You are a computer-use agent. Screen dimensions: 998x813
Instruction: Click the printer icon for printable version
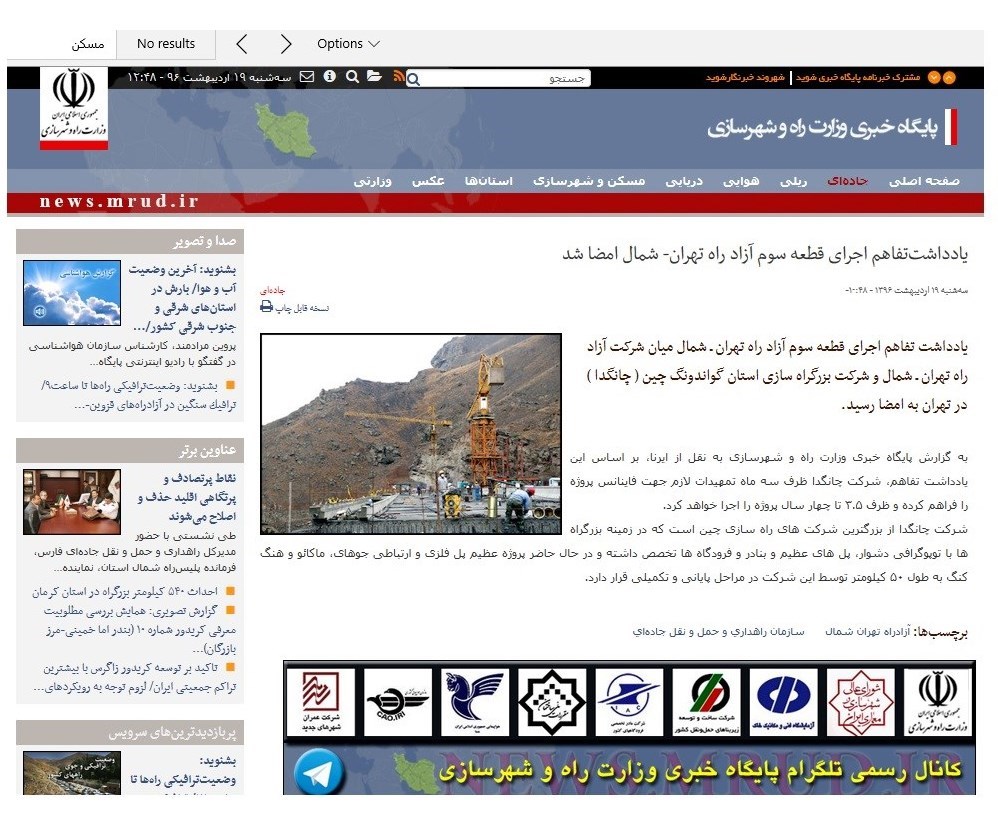[267, 308]
